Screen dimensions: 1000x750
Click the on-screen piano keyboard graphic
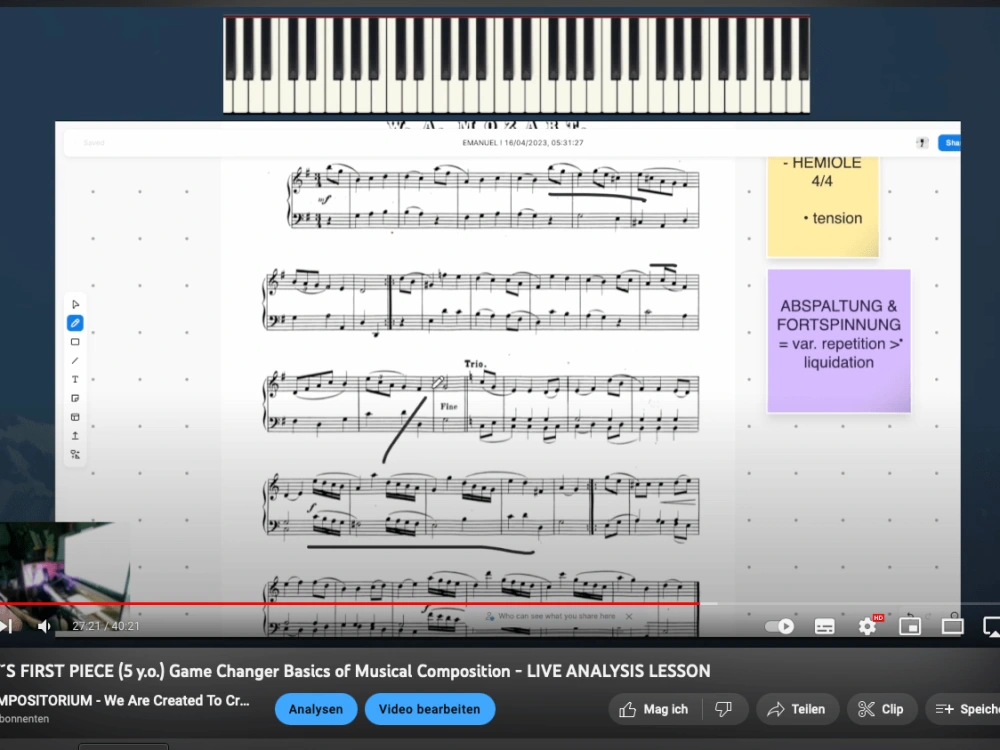(517, 65)
